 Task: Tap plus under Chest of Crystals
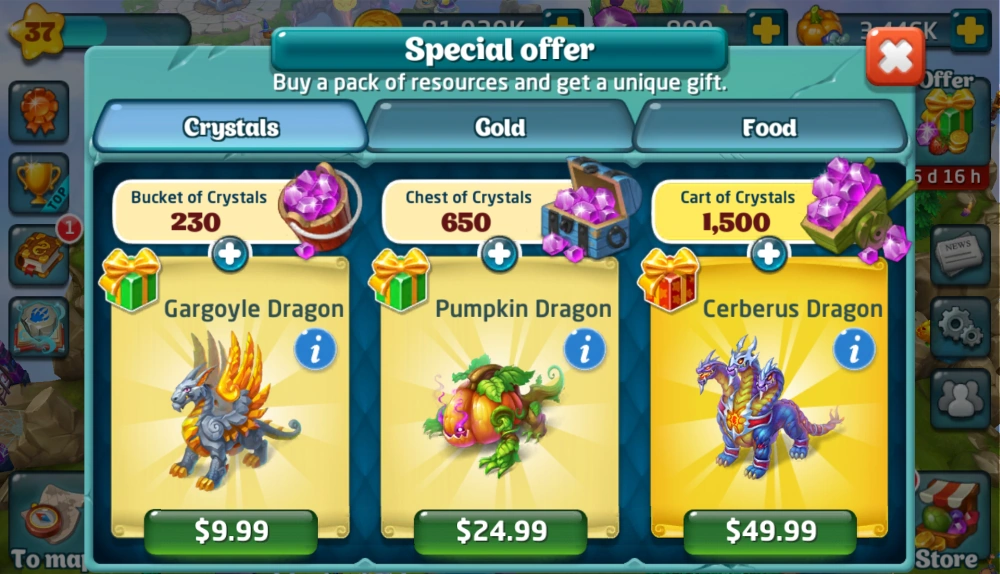coord(499,254)
